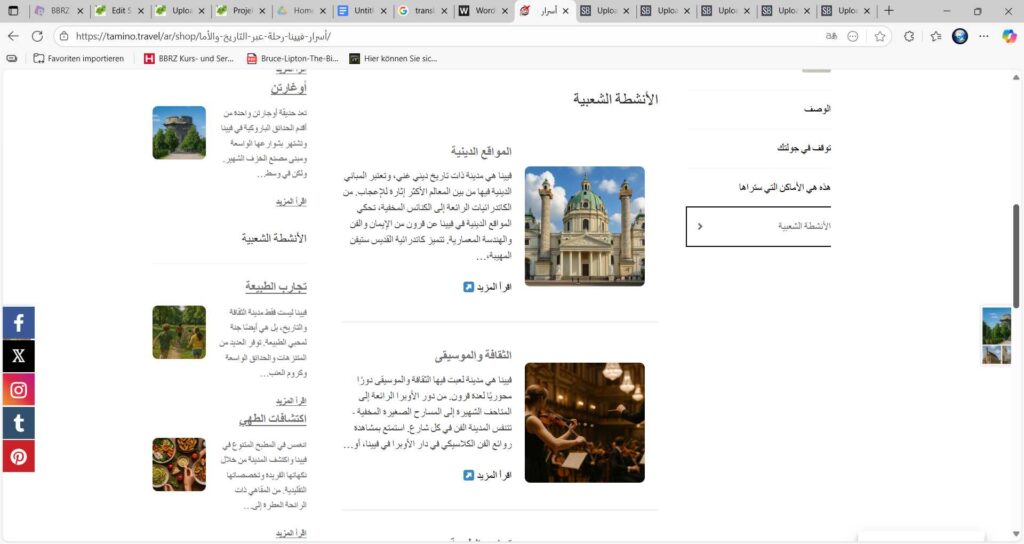Refresh the page with reload icon

(x=37, y=36)
